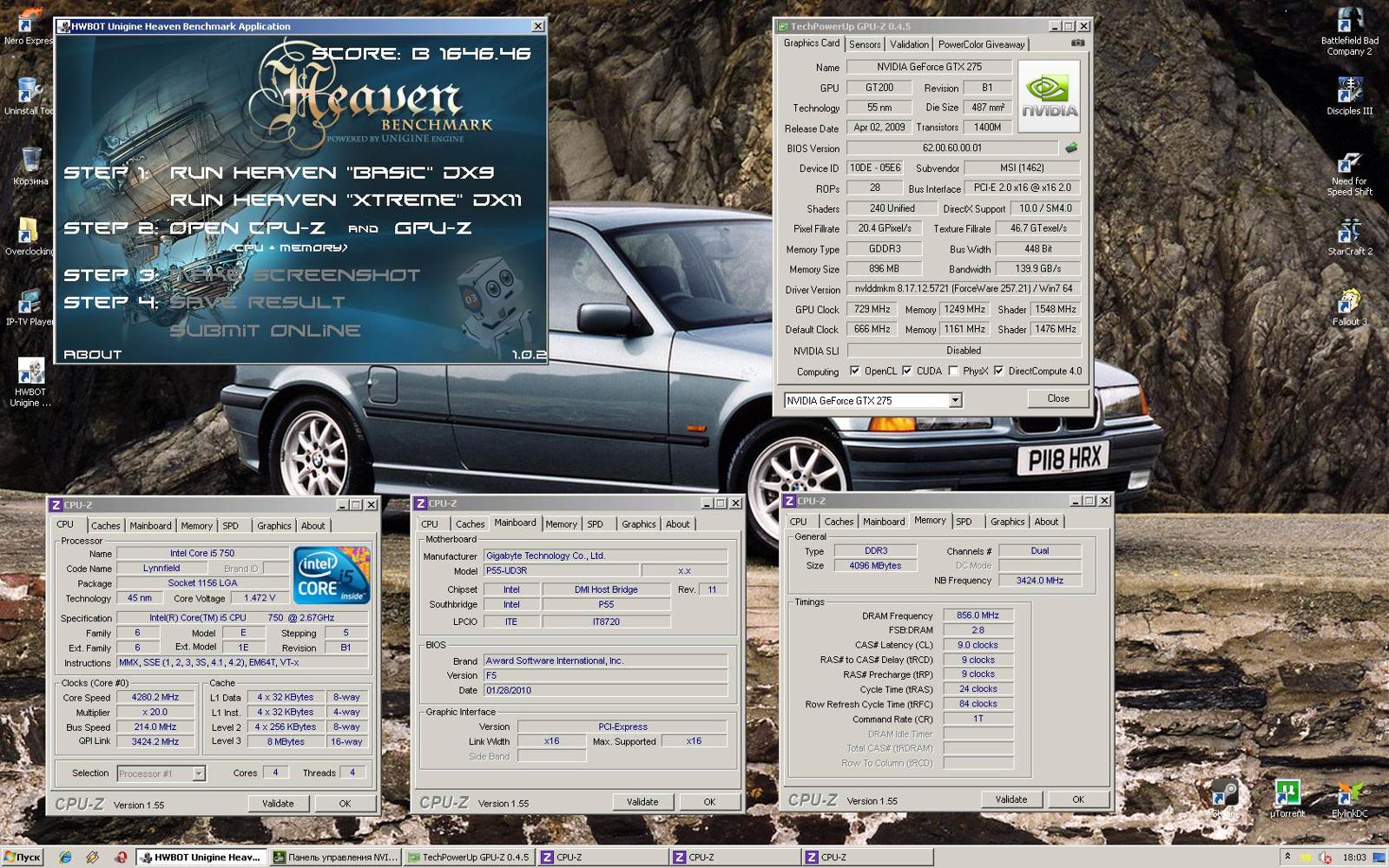
Task: Launch Disciples III desktop icon
Action: tap(1349, 95)
